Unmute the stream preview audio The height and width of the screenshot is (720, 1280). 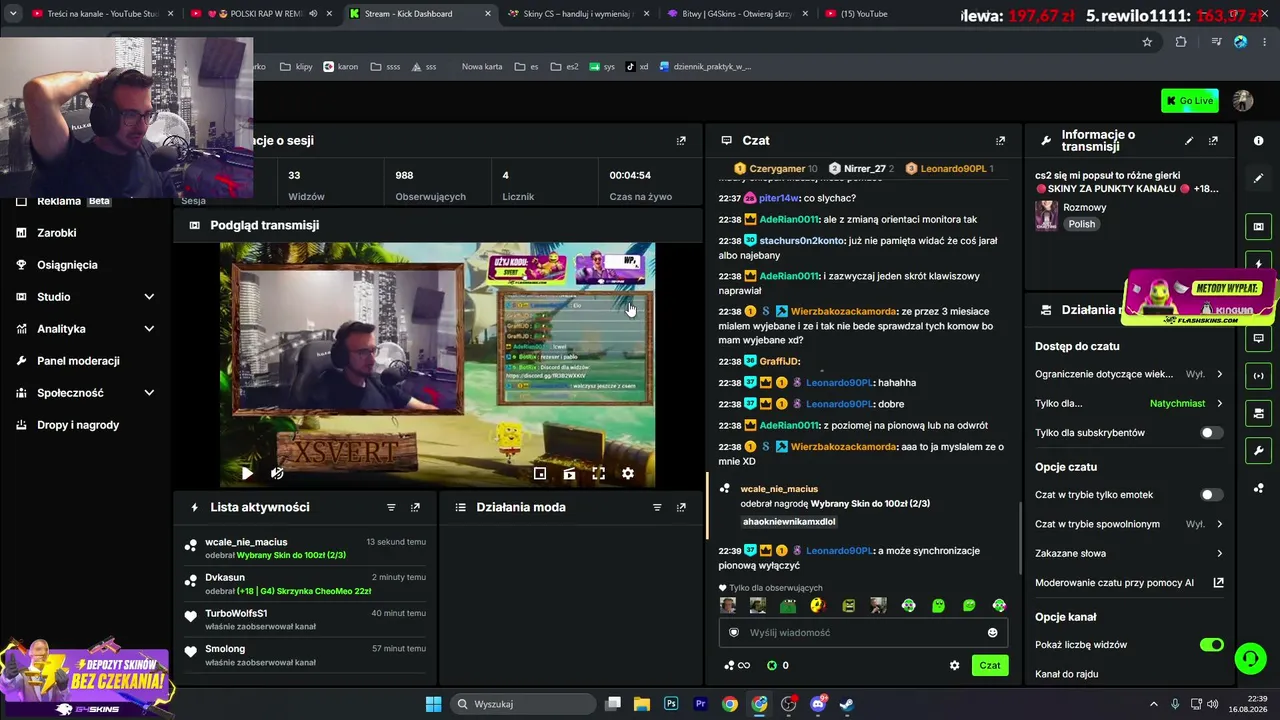click(277, 474)
